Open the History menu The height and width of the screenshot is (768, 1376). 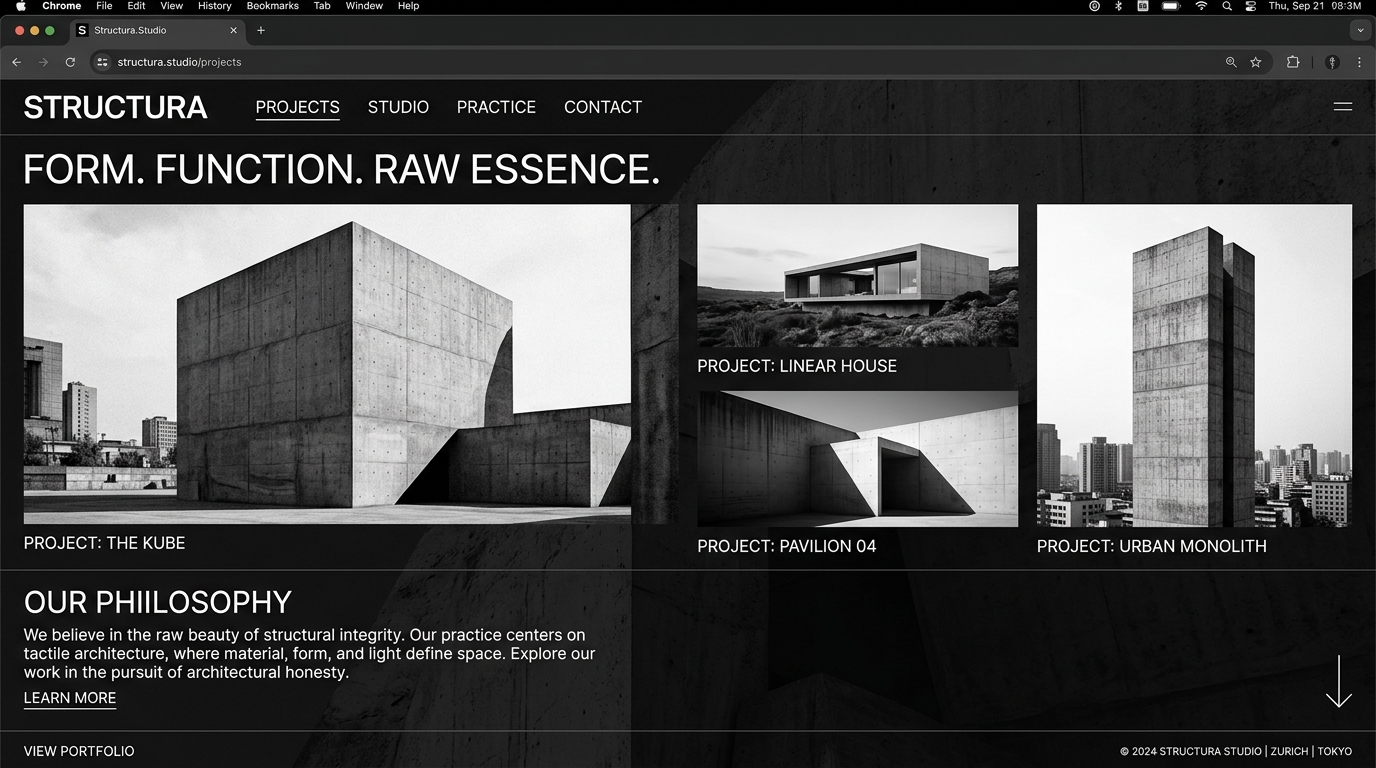[214, 6]
